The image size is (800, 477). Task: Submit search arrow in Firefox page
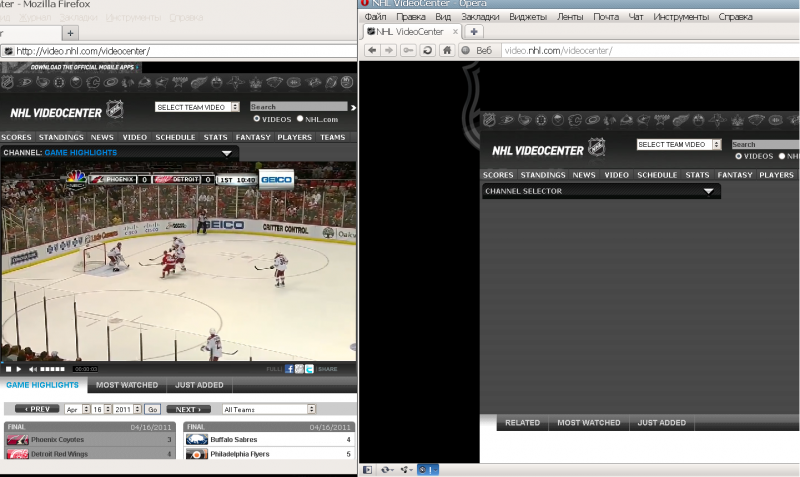tap(353, 107)
